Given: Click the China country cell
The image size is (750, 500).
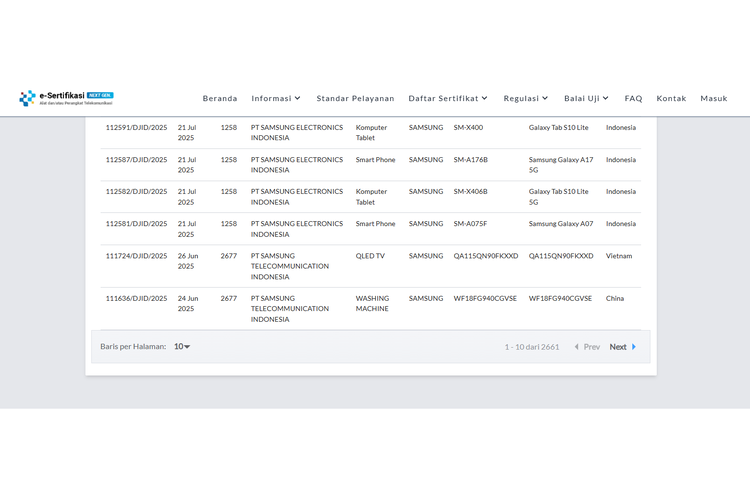Looking at the screenshot, I should pyautogui.click(x=615, y=298).
